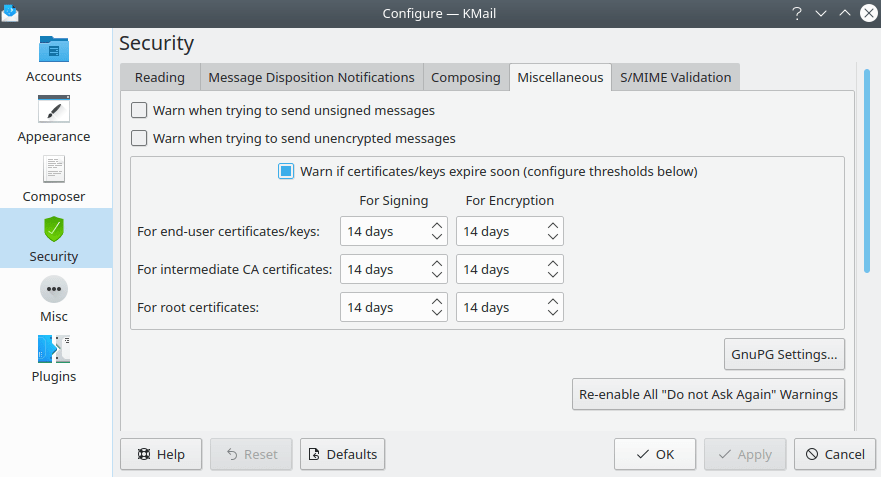The image size is (881, 477).
Task: Enable warning for sending unsigned messages
Action: pos(139,110)
